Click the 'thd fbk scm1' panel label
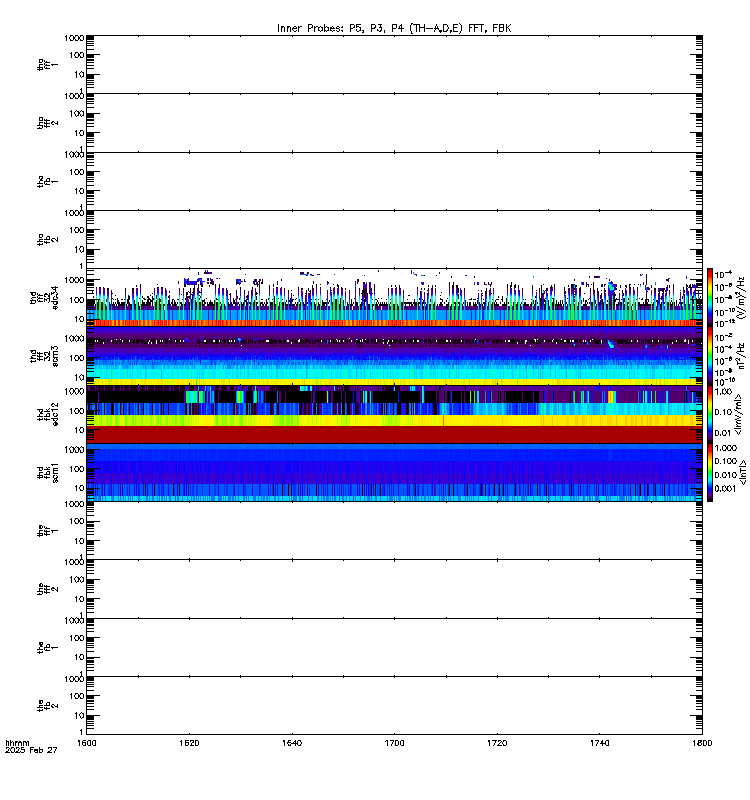Screen dimensions: 750x800 click(x=47, y=472)
